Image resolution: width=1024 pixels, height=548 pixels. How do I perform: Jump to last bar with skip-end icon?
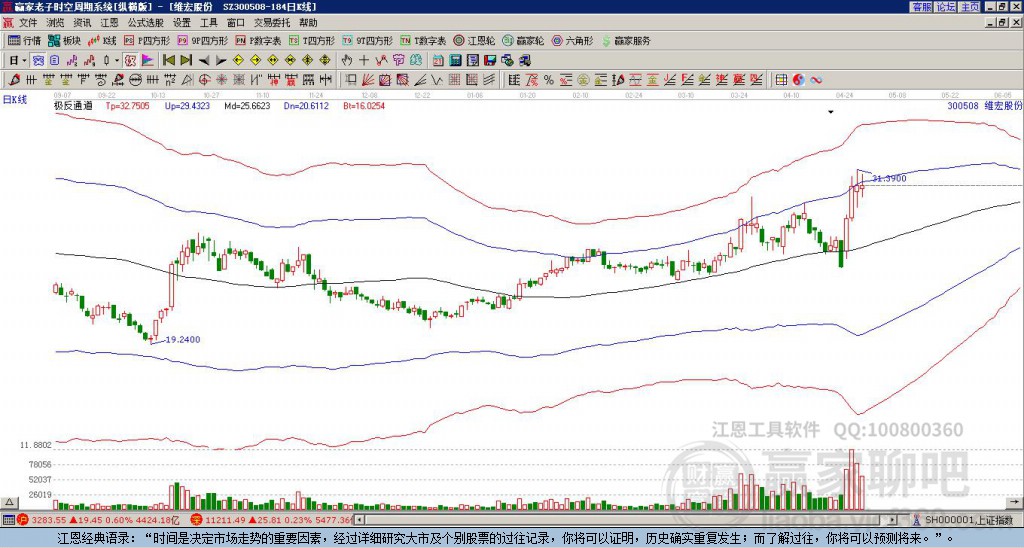186,61
